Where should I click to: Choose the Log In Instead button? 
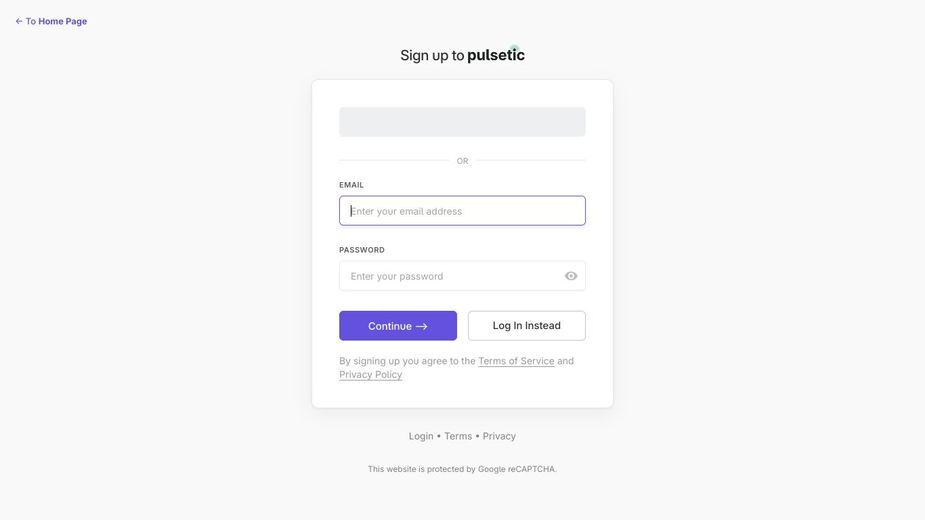(x=527, y=326)
